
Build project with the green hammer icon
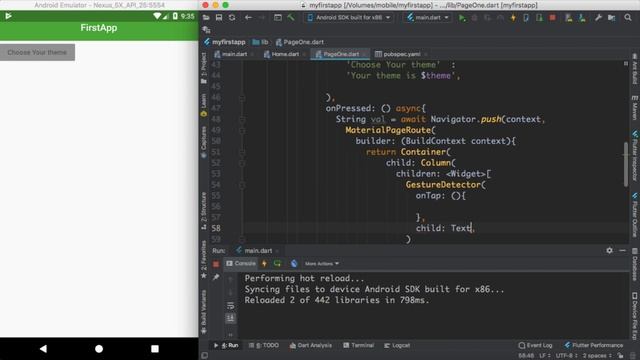(291, 18)
